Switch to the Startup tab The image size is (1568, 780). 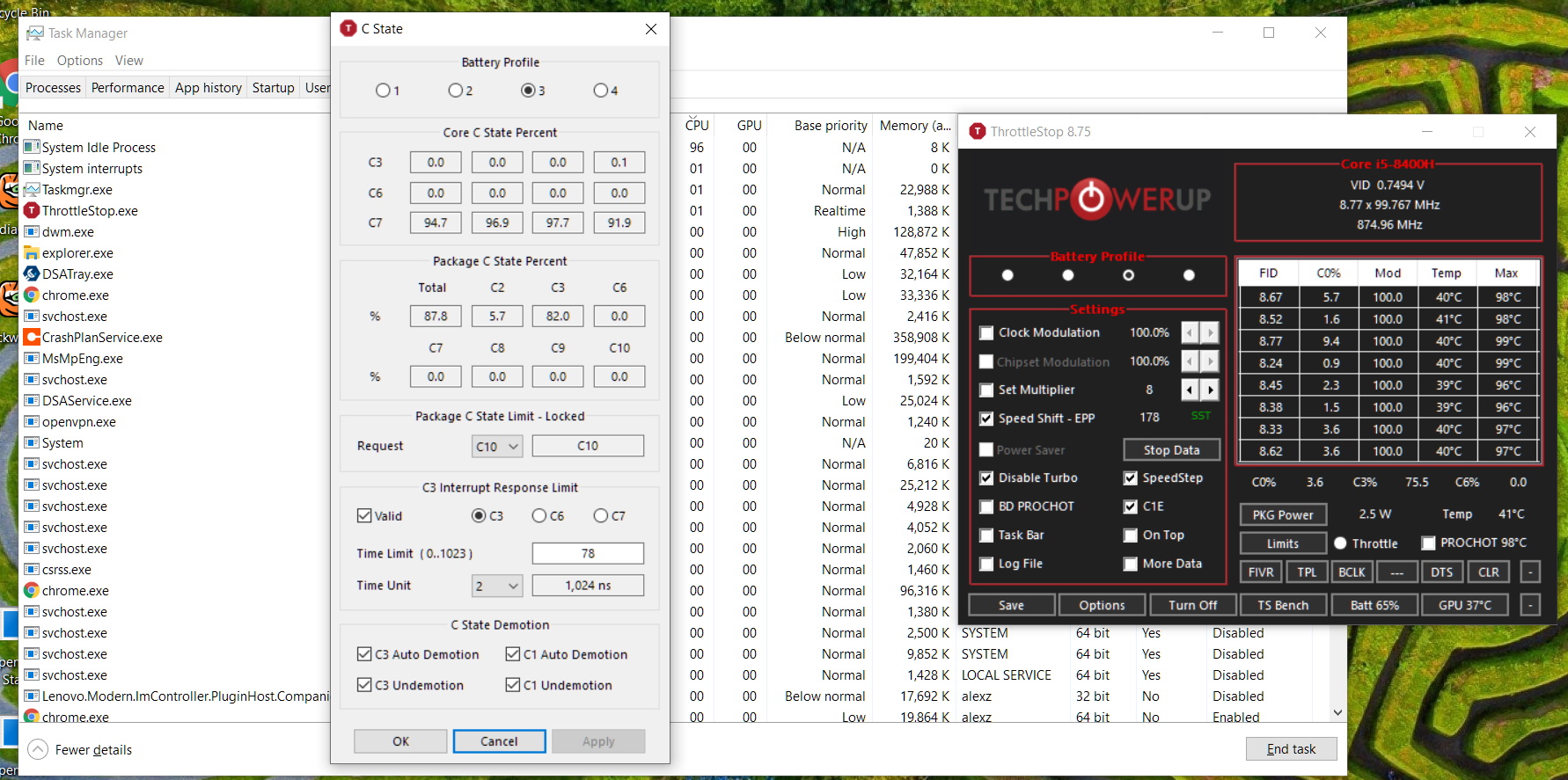coord(274,88)
